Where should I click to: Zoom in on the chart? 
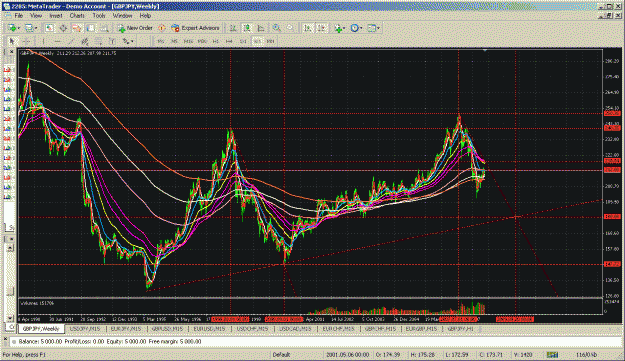coord(276,28)
